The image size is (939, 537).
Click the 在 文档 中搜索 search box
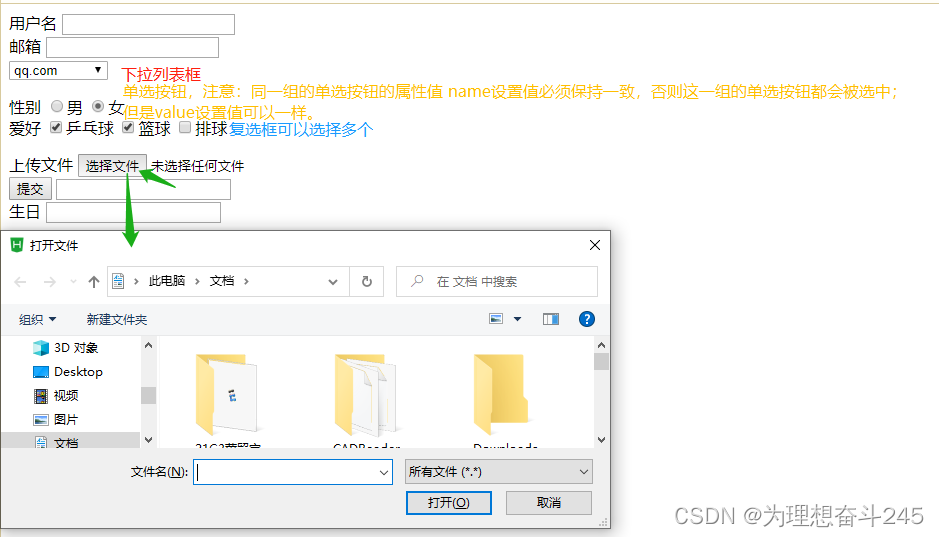coord(497,281)
